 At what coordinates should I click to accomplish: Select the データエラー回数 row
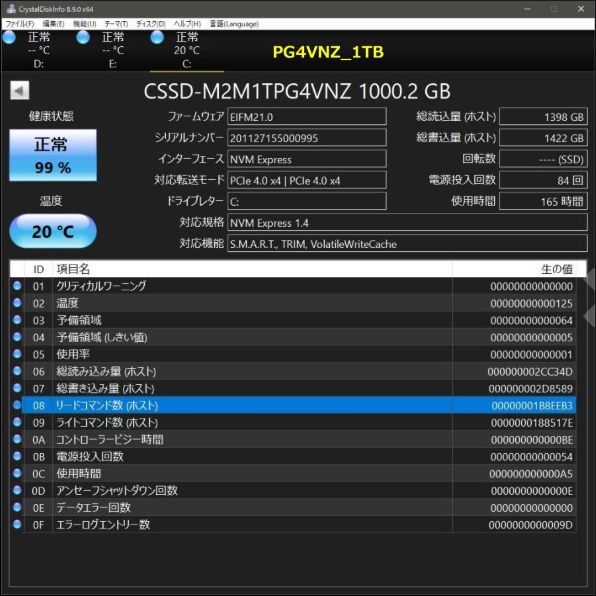[293, 507]
